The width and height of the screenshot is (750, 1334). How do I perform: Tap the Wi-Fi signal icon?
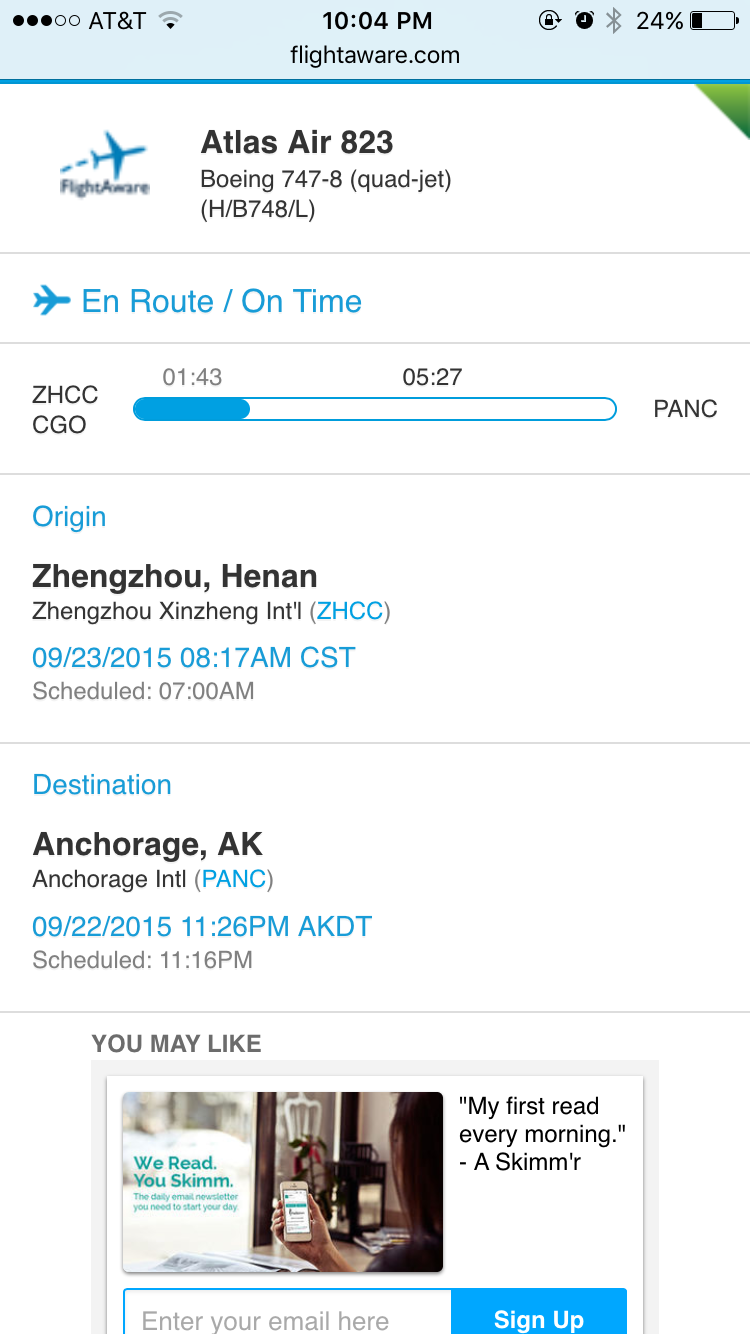pyautogui.click(x=170, y=20)
